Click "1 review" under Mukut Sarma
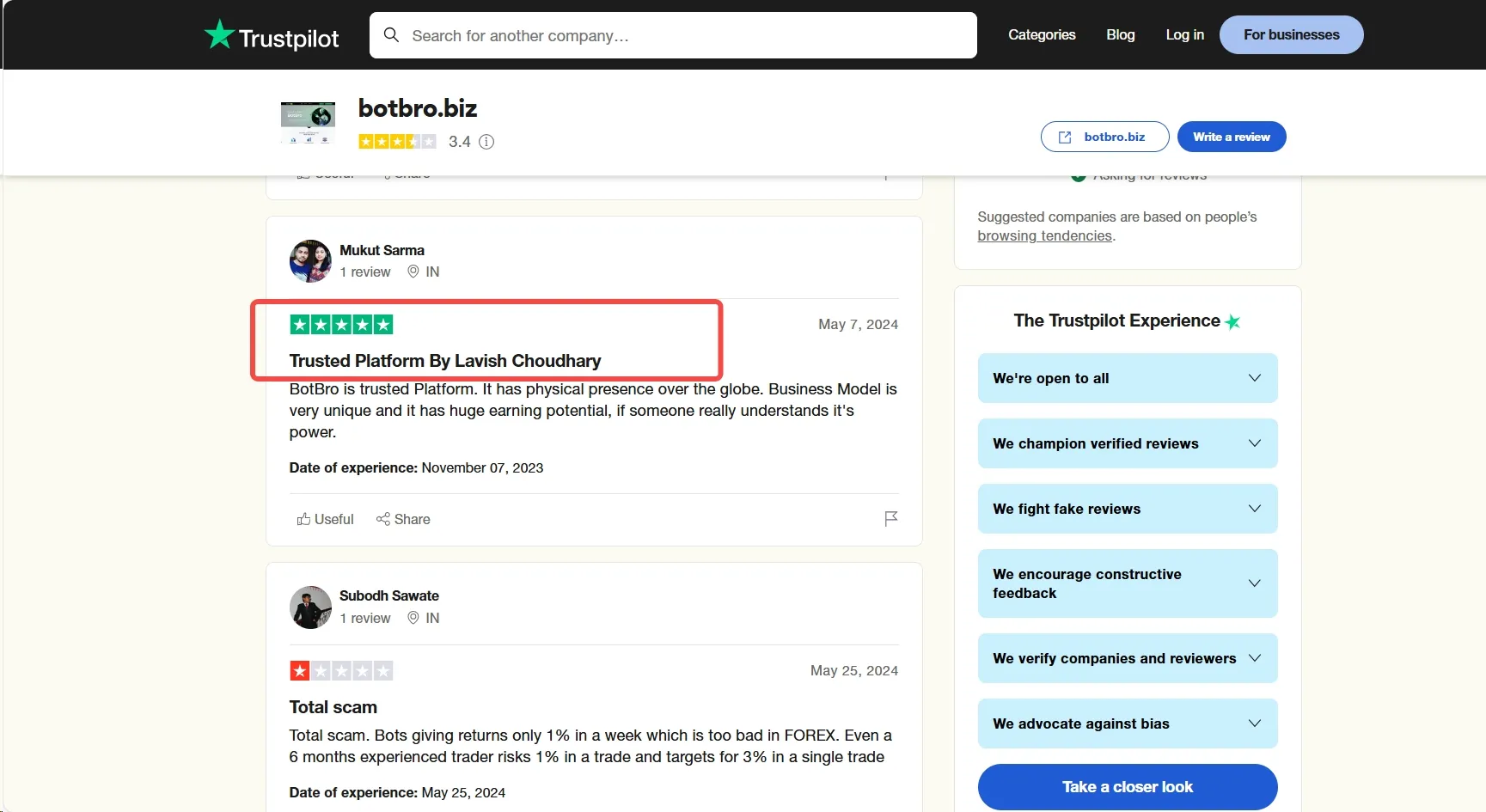Viewport: 1486px width, 812px height. coord(365,272)
